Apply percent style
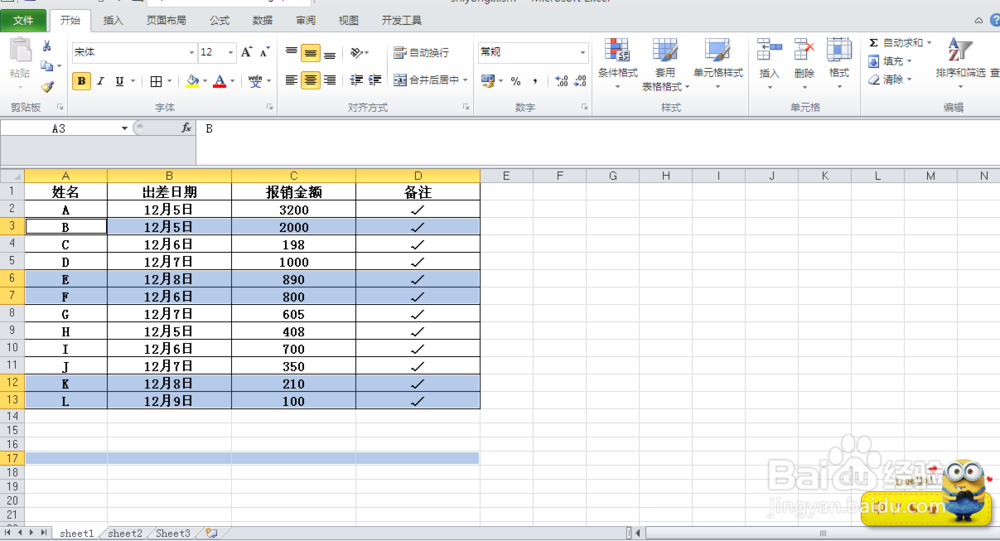The height and width of the screenshot is (541, 1000). coord(515,81)
